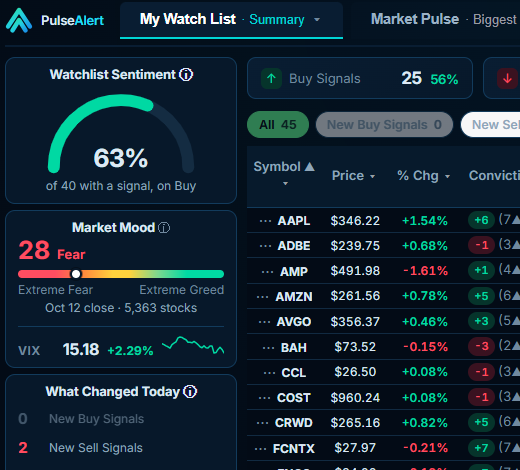
Task: Click the Conviction column header
Action: 494,175
